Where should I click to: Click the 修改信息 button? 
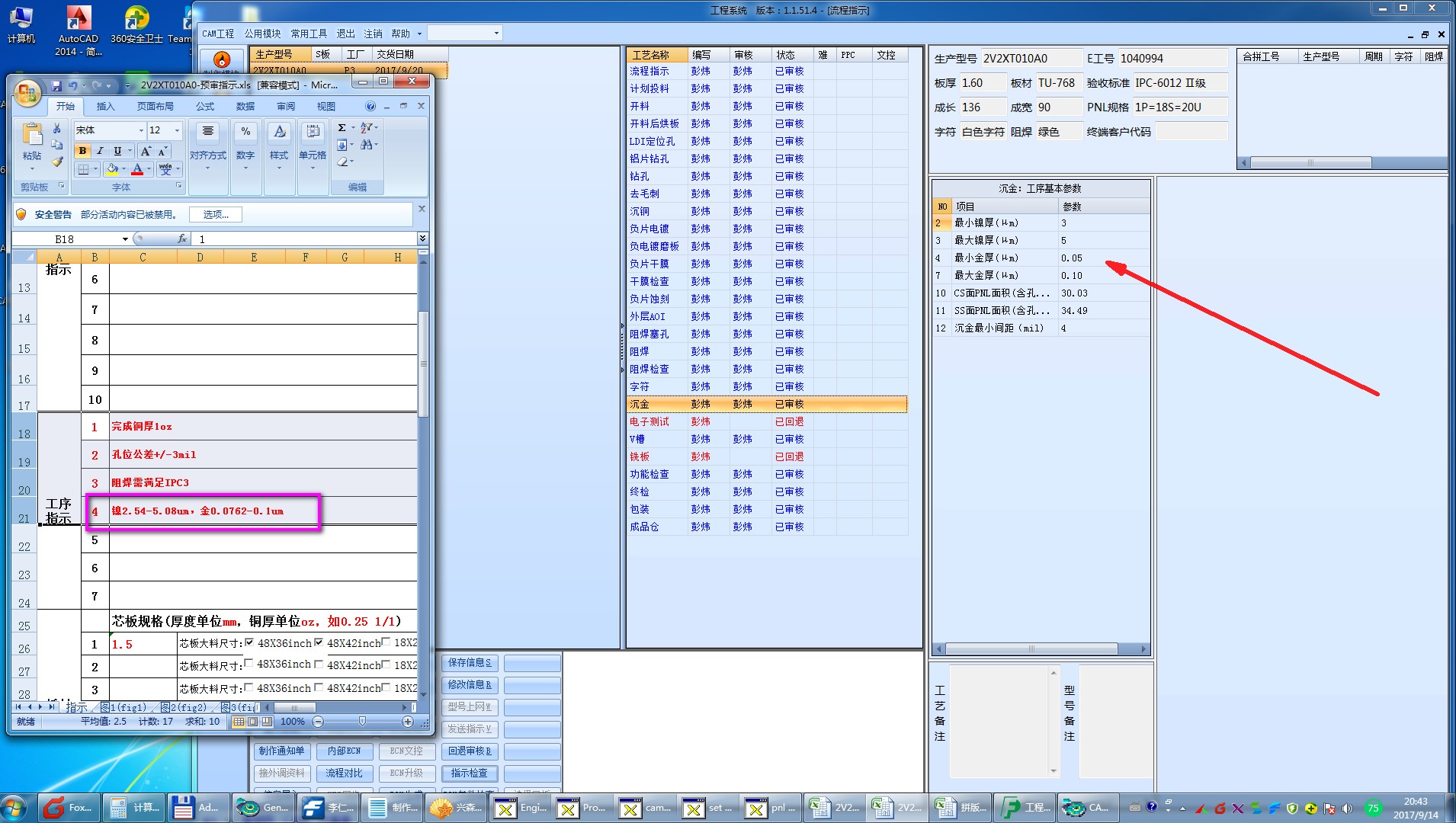click(470, 685)
